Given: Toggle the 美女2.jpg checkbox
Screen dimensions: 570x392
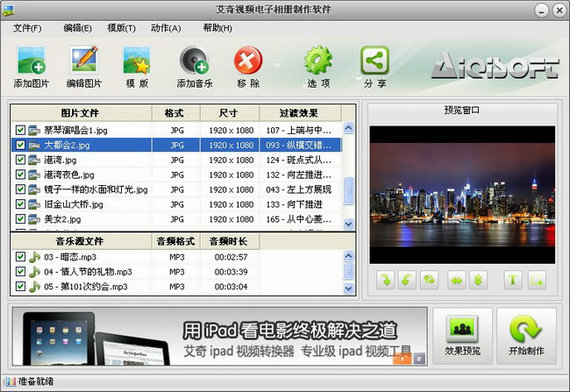Looking at the screenshot, I should [x=20, y=219].
